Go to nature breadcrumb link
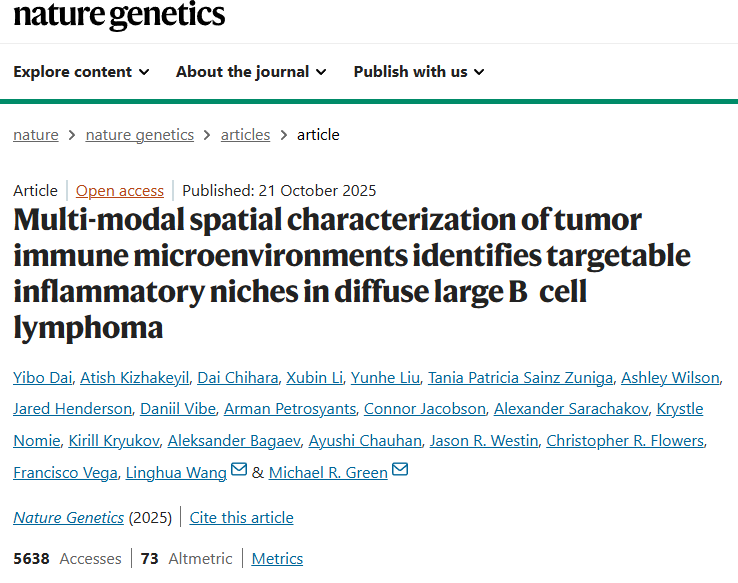738x583 pixels. tap(36, 135)
